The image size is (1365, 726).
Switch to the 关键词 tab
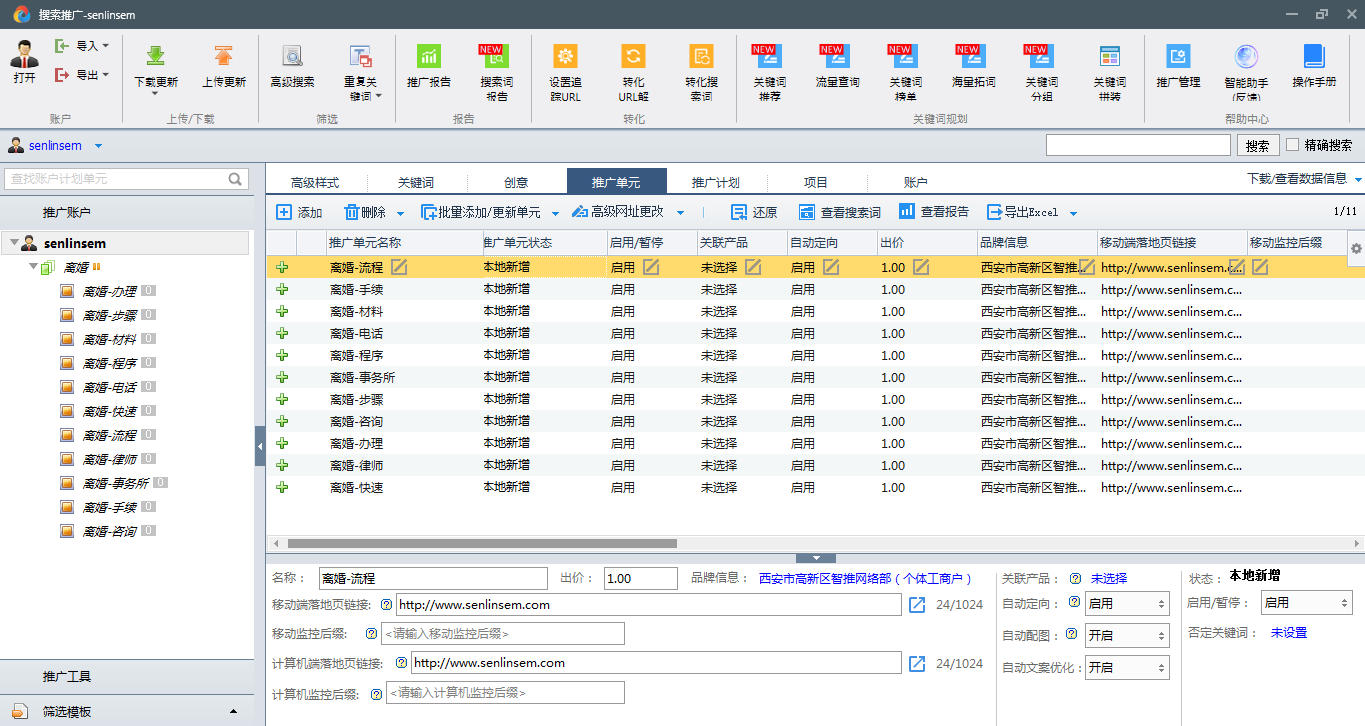pyautogui.click(x=416, y=182)
